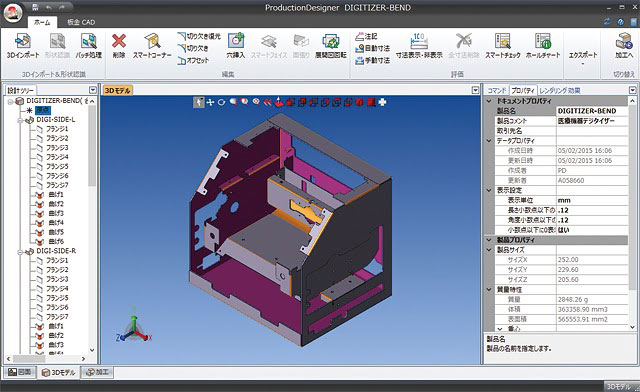Click the 注記 annotation tool
640x392 pixels.
click(x=366, y=36)
